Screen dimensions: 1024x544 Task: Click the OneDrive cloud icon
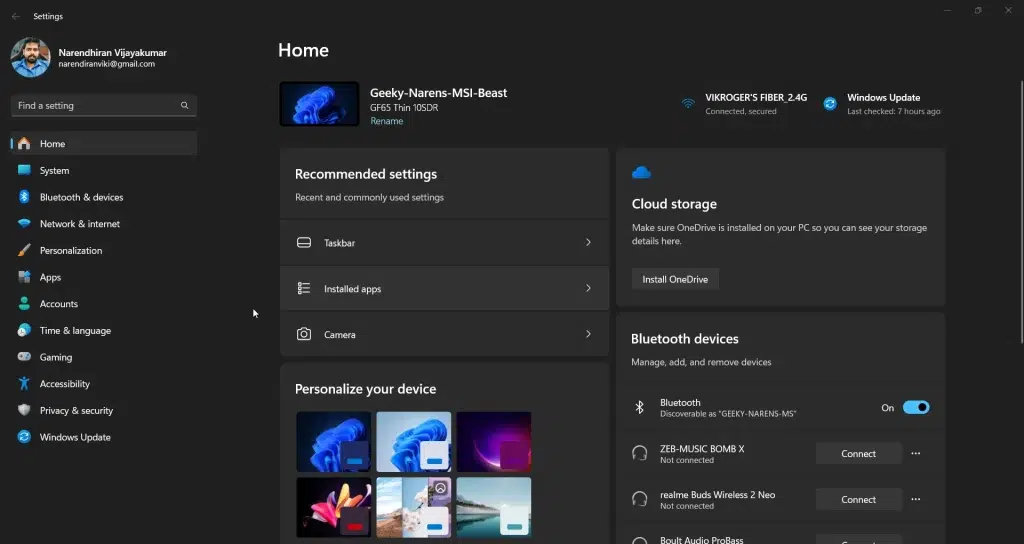(641, 172)
